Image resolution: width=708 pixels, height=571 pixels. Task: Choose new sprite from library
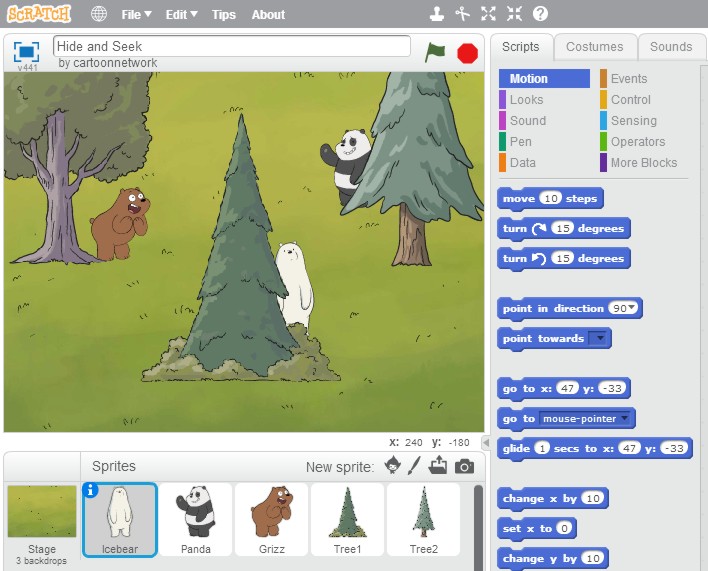[x=393, y=465]
